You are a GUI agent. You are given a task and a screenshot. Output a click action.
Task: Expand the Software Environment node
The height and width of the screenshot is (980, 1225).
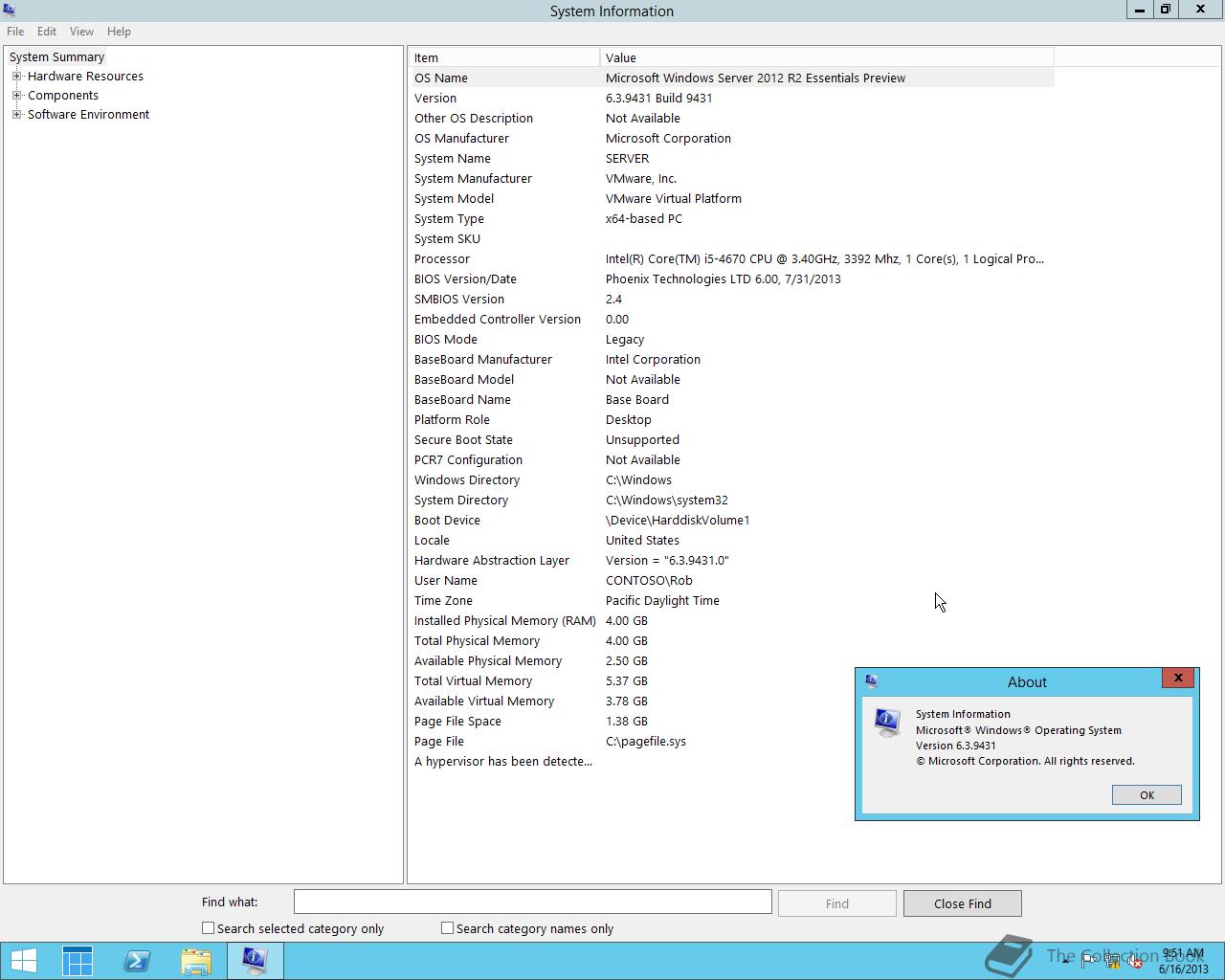16,114
